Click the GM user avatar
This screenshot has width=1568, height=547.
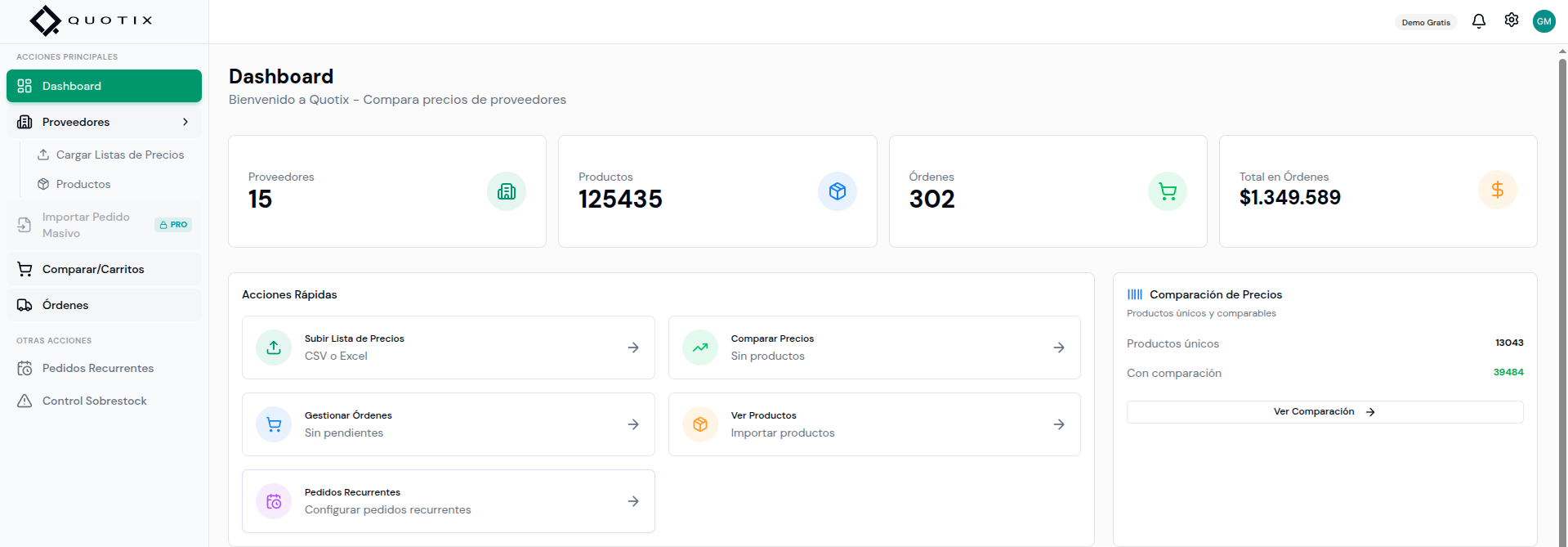pos(1543,21)
